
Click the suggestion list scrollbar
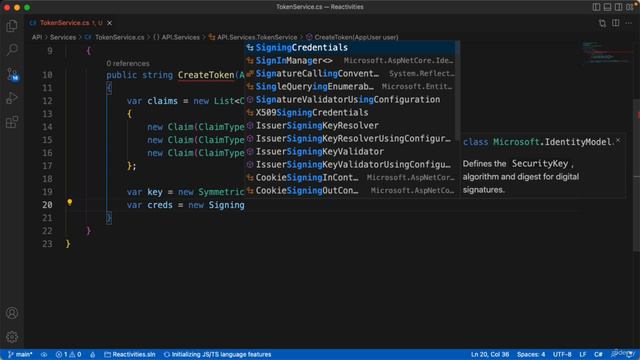coord(458,90)
